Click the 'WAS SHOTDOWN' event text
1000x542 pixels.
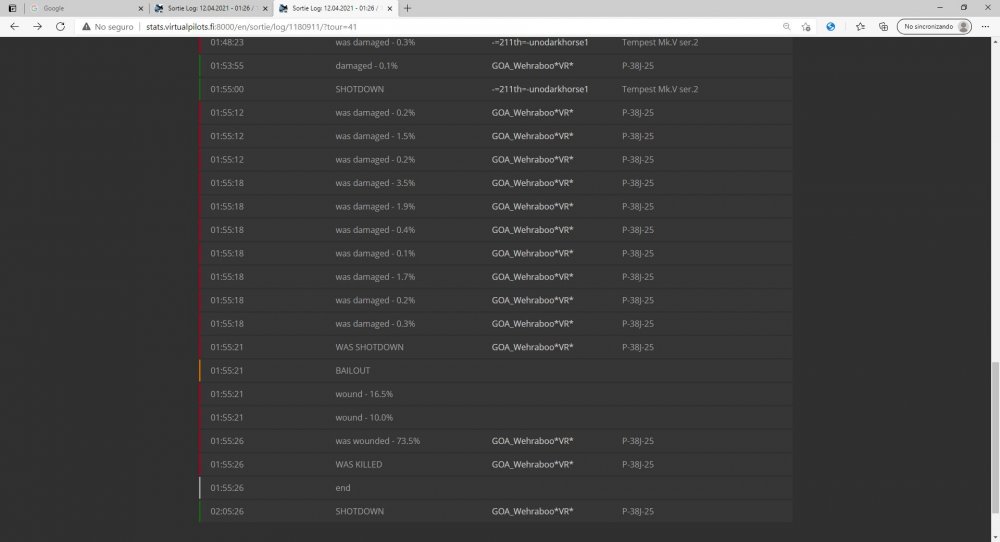coord(369,347)
